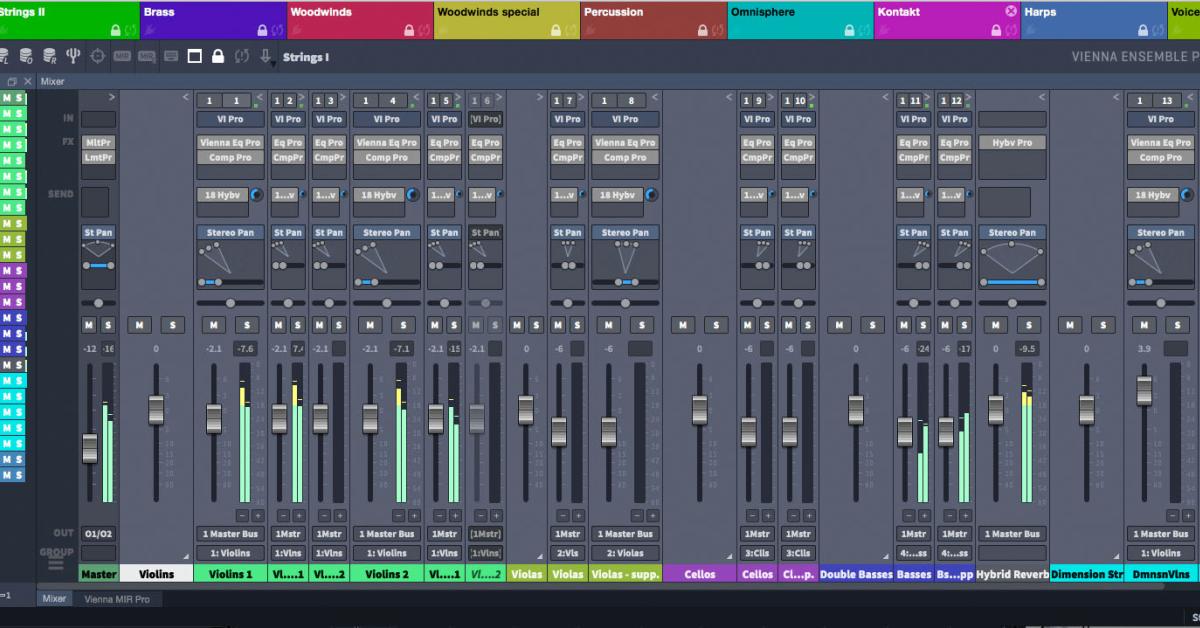Image resolution: width=1200 pixels, height=628 pixels.
Task: Click the Comp Pro plugin on Violins 2
Action: coord(386,158)
